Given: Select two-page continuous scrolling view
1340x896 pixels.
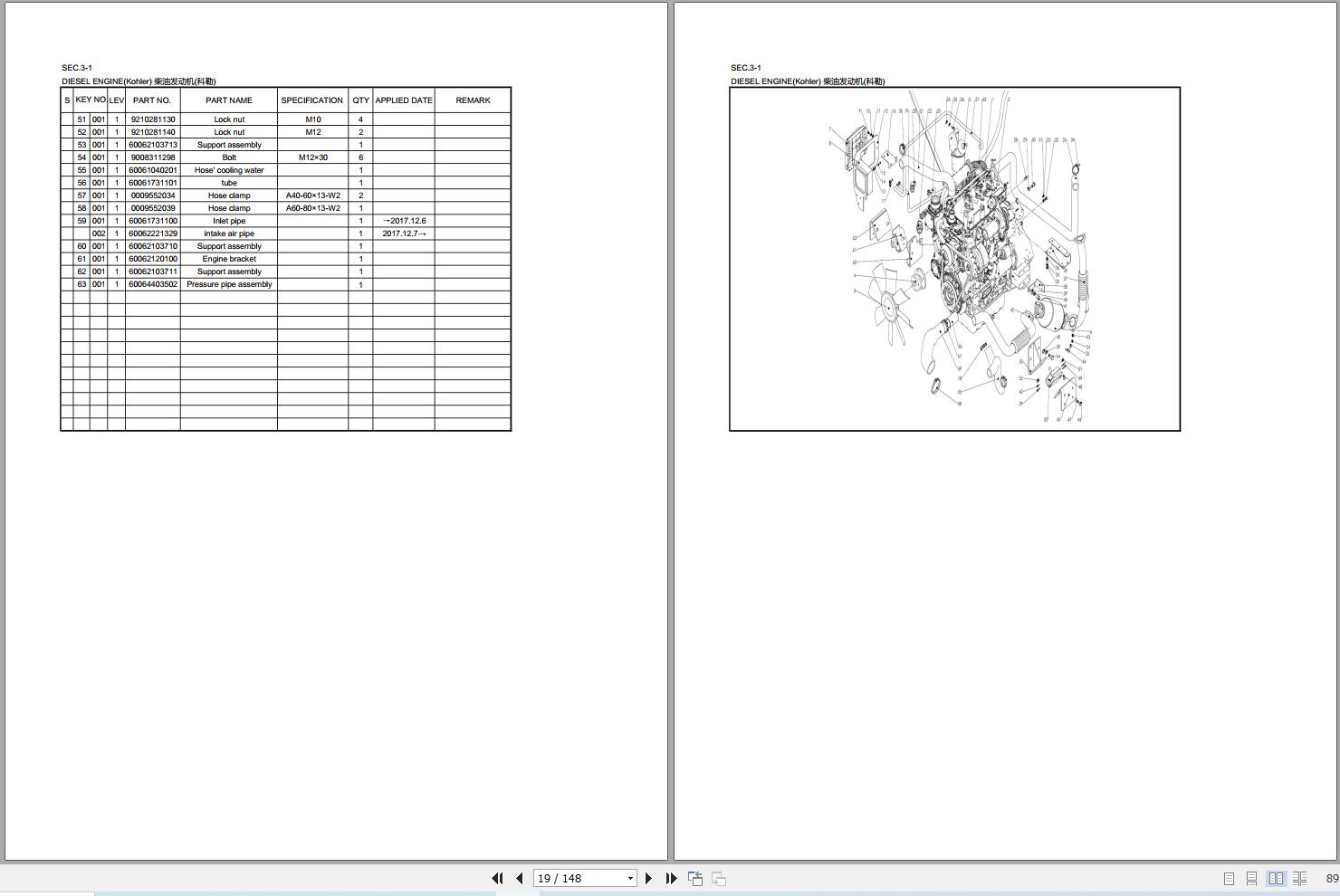Looking at the screenshot, I should tap(1299, 878).
